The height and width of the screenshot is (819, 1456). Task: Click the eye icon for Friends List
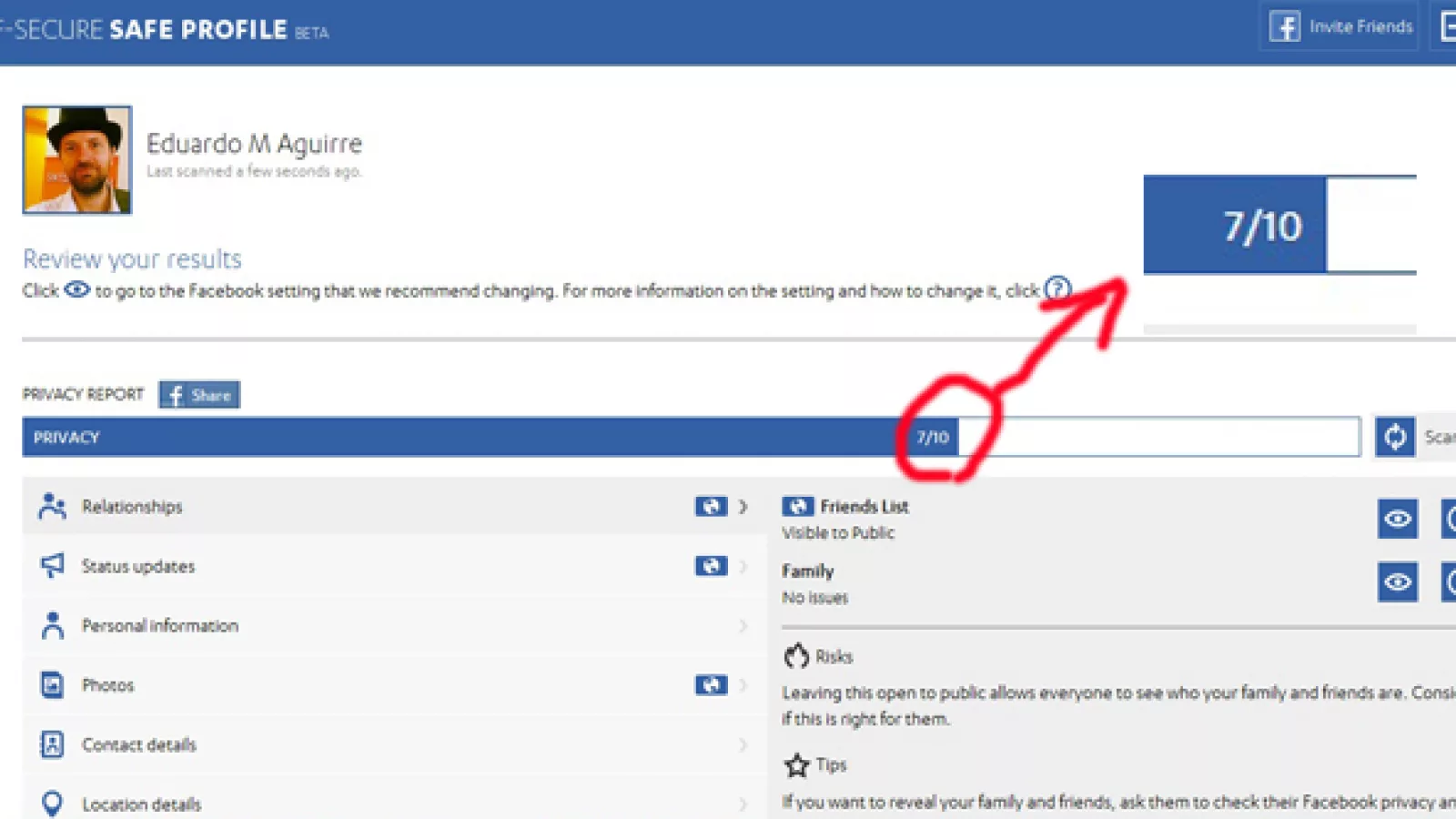(x=1397, y=520)
